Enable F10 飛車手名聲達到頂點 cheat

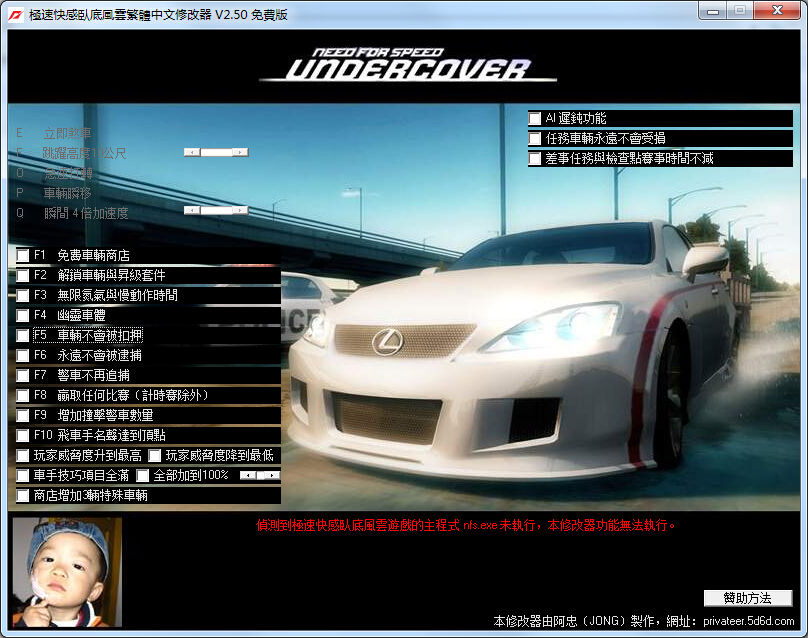(x=20, y=435)
